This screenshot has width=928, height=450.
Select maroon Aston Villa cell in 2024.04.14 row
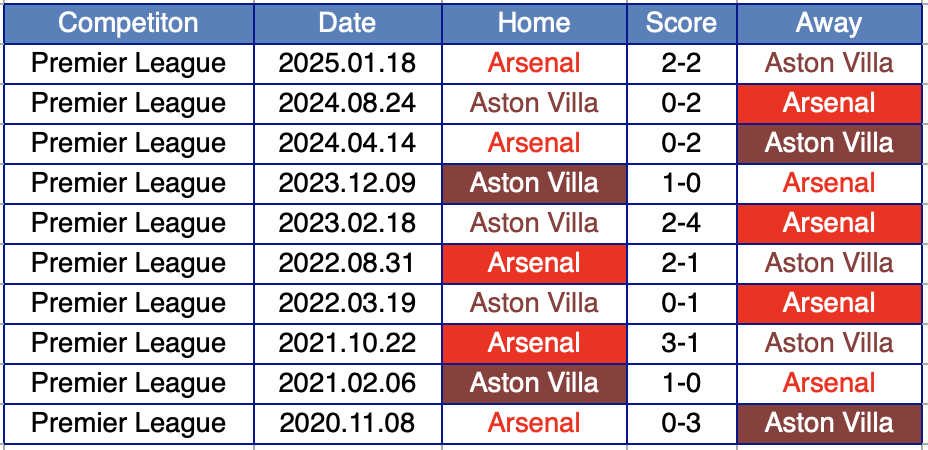click(829, 143)
